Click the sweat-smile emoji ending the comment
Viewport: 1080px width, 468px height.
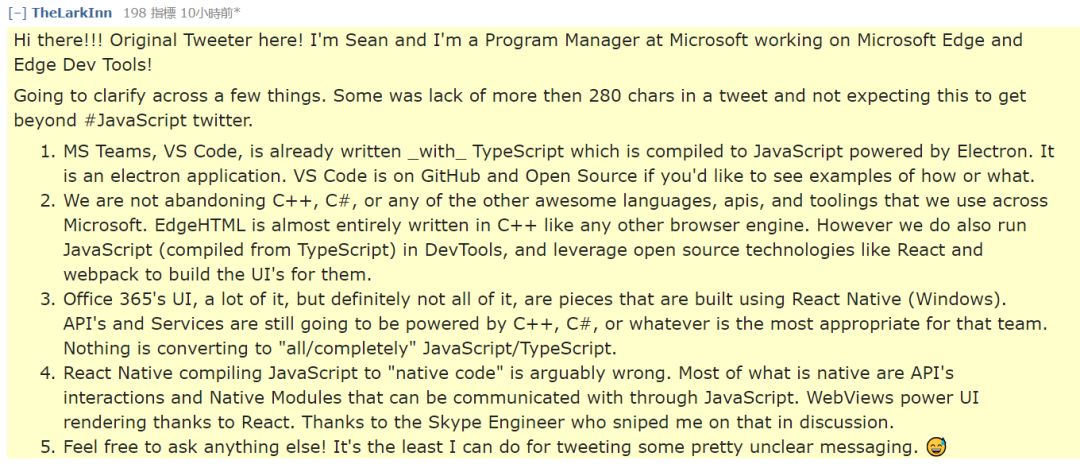(x=936, y=447)
